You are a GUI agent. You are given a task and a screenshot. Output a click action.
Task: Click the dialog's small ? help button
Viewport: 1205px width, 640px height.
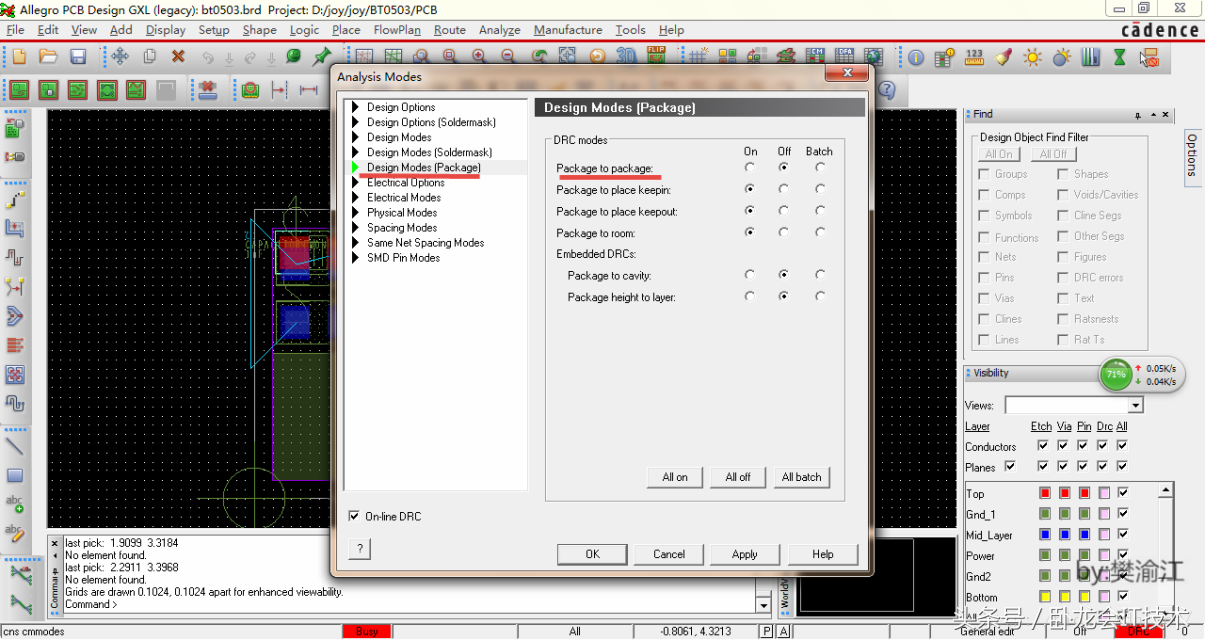click(x=359, y=548)
